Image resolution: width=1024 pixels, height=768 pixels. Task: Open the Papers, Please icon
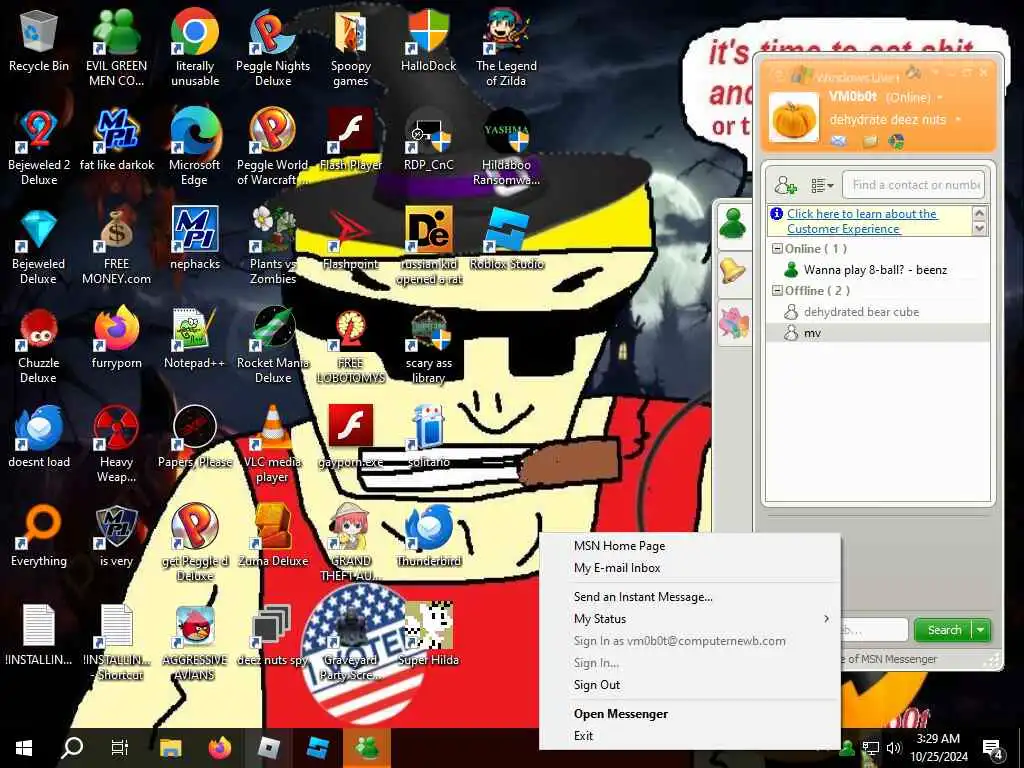[195, 437]
